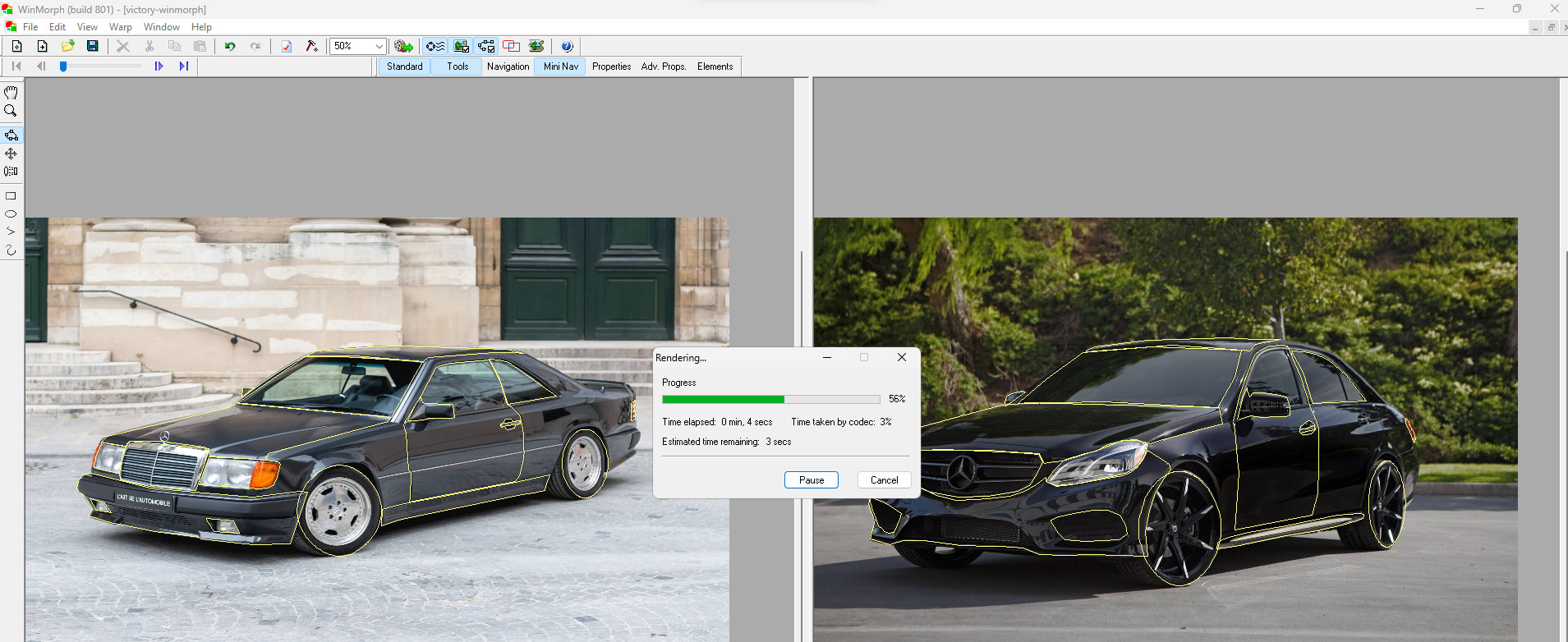1568x642 pixels.
Task: Select the Hand pan tool
Action: (x=11, y=93)
